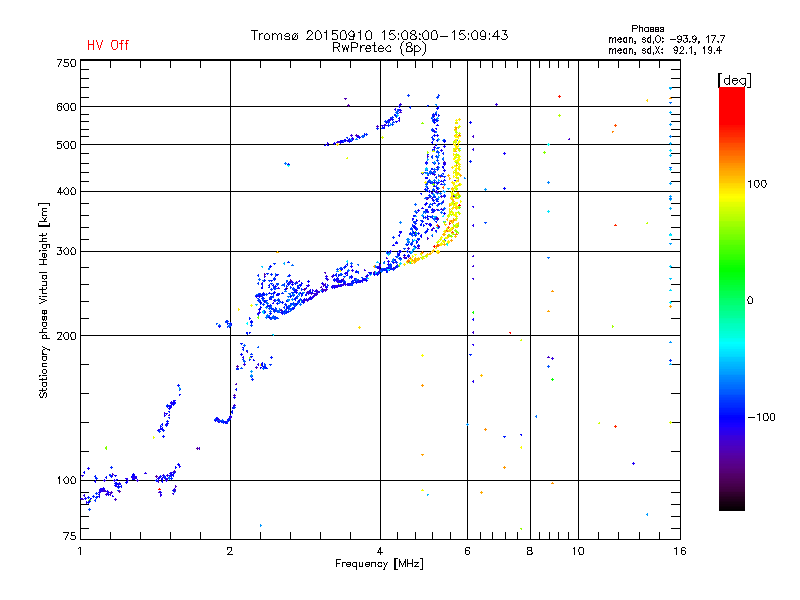Click the colorbar tick label "-100"
Screen dimensions: 800x600
(x=761, y=417)
